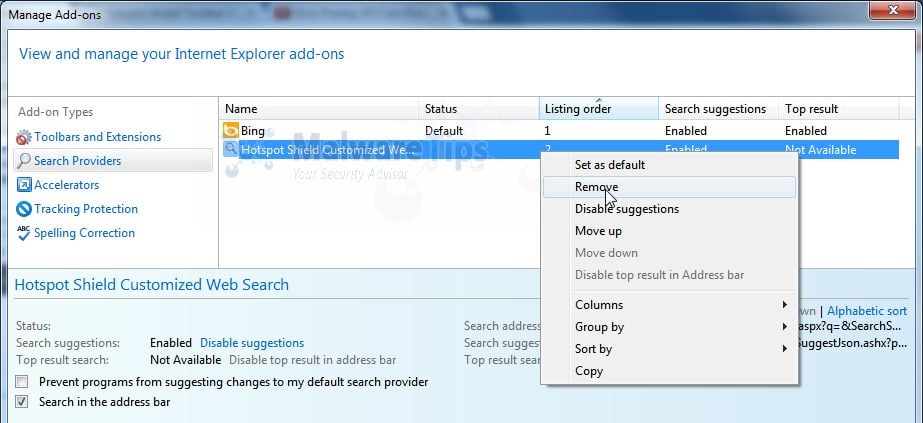Click the Default status cell for Bing

coord(444,131)
